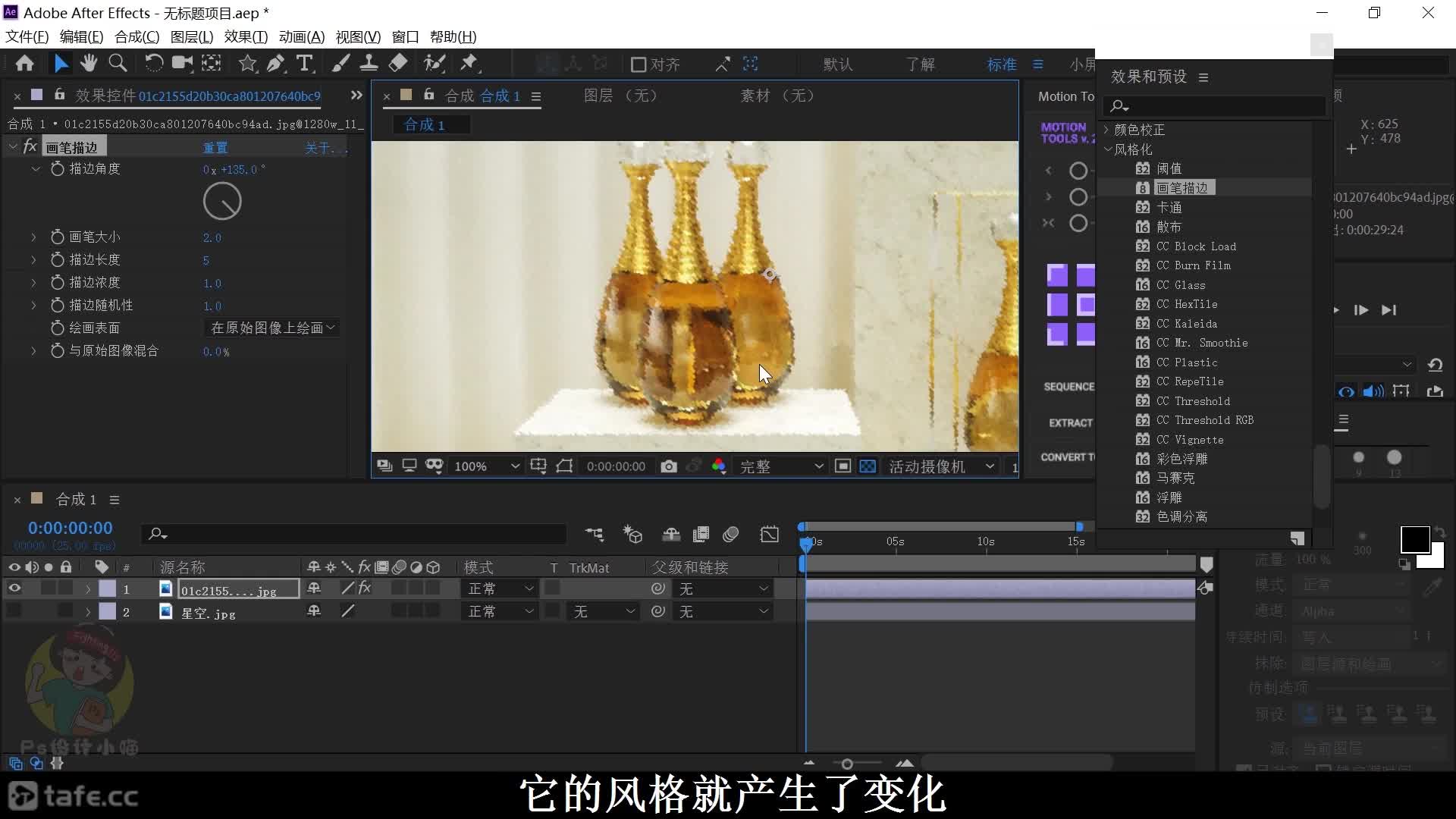Viewport: 1456px width, 819px height.
Task: Select the Clone Stamp tool
Action: (369, 64)
